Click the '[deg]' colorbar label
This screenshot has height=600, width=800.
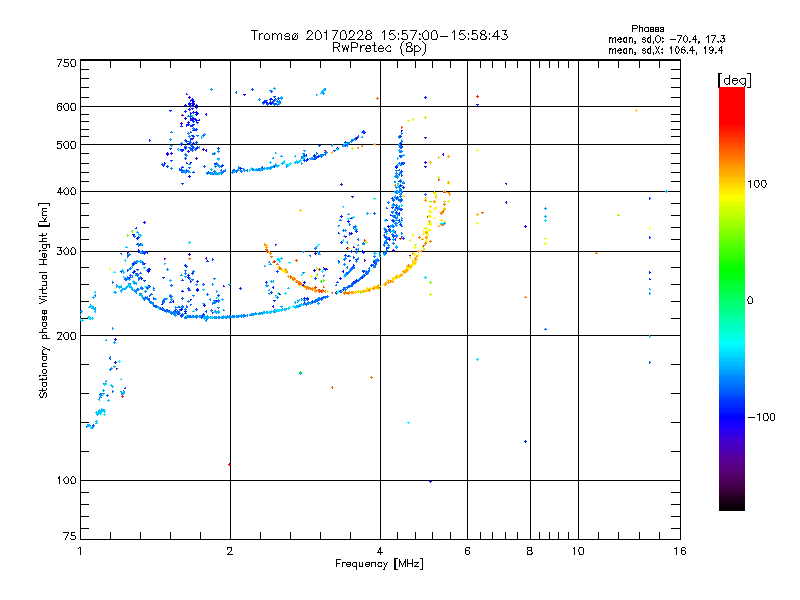point(734,80)
